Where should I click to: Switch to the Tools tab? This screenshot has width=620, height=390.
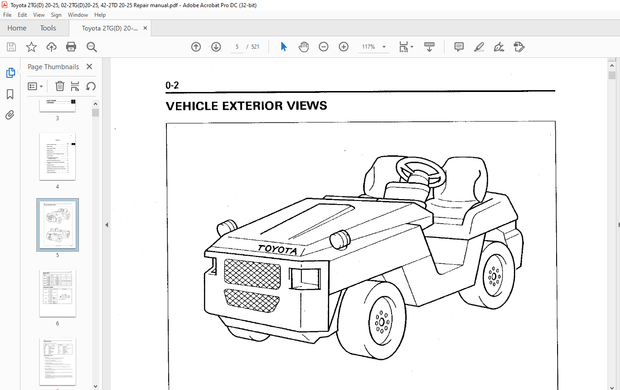pos(48,28)
